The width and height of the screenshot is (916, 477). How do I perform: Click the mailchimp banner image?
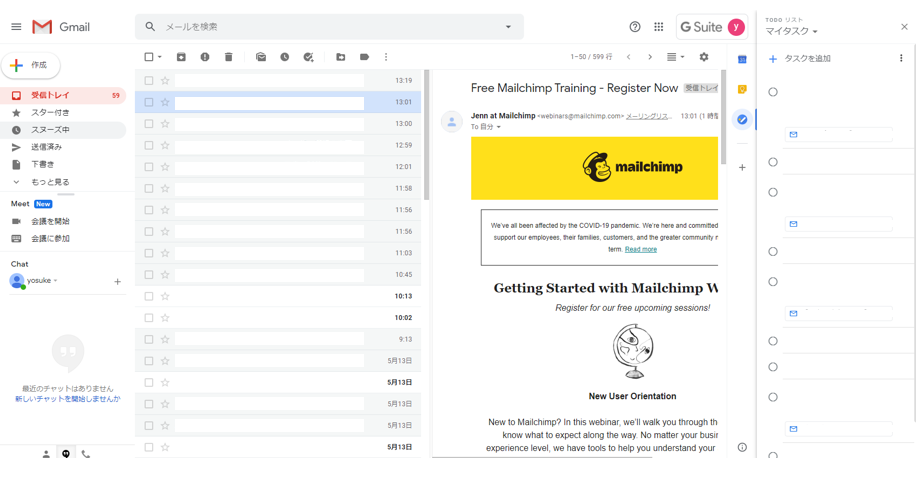[595, 168]
